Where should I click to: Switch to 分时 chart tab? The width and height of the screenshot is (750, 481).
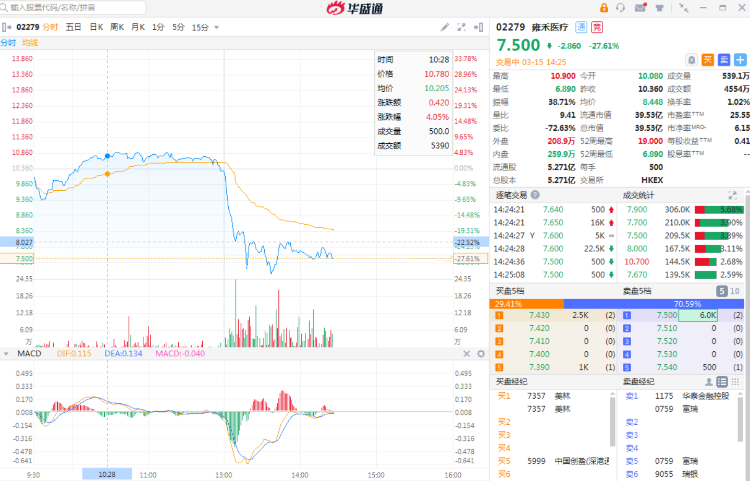(x=50, y=27)
